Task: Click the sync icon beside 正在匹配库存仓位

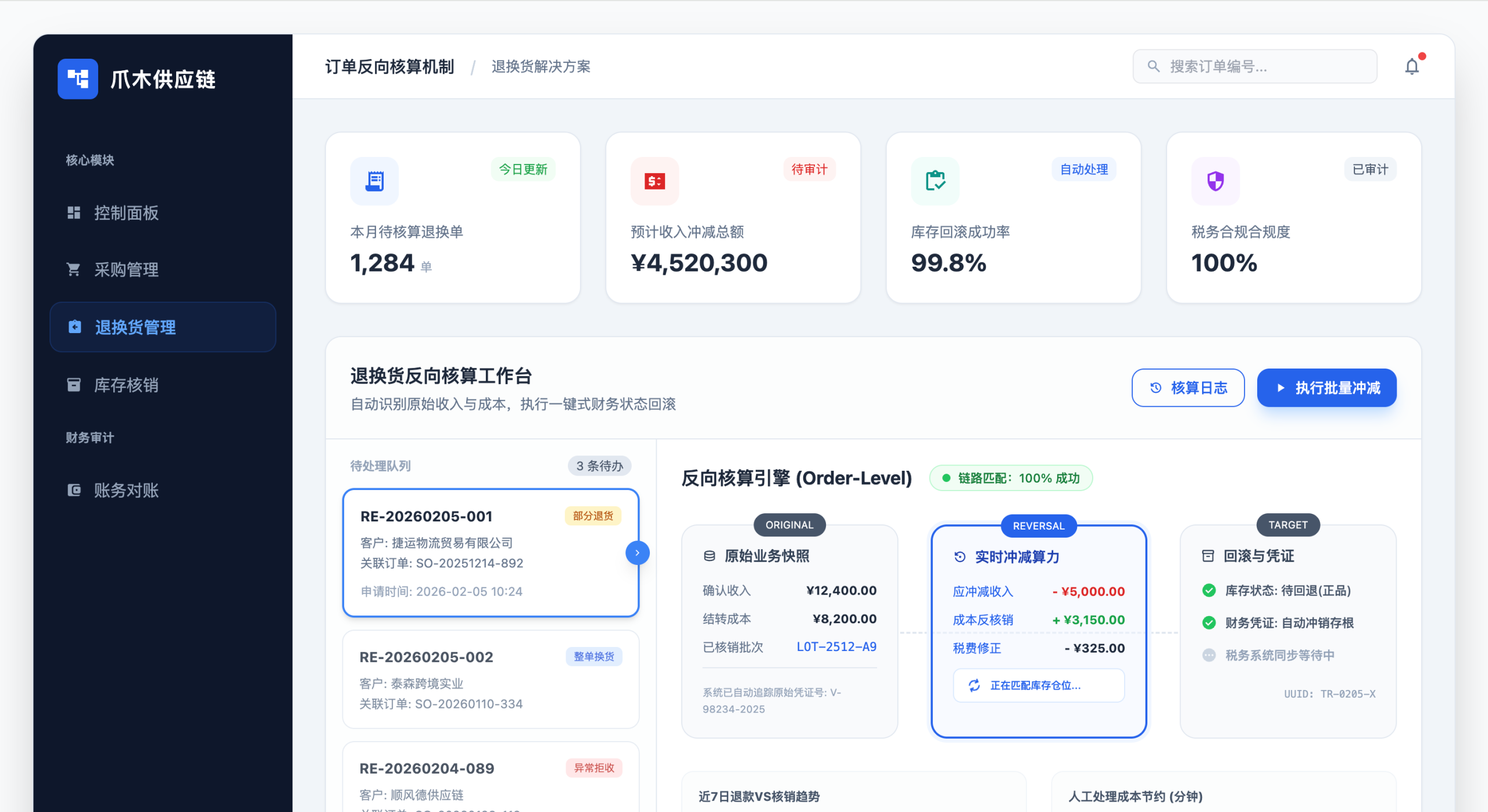Action: tap(974, 685)
